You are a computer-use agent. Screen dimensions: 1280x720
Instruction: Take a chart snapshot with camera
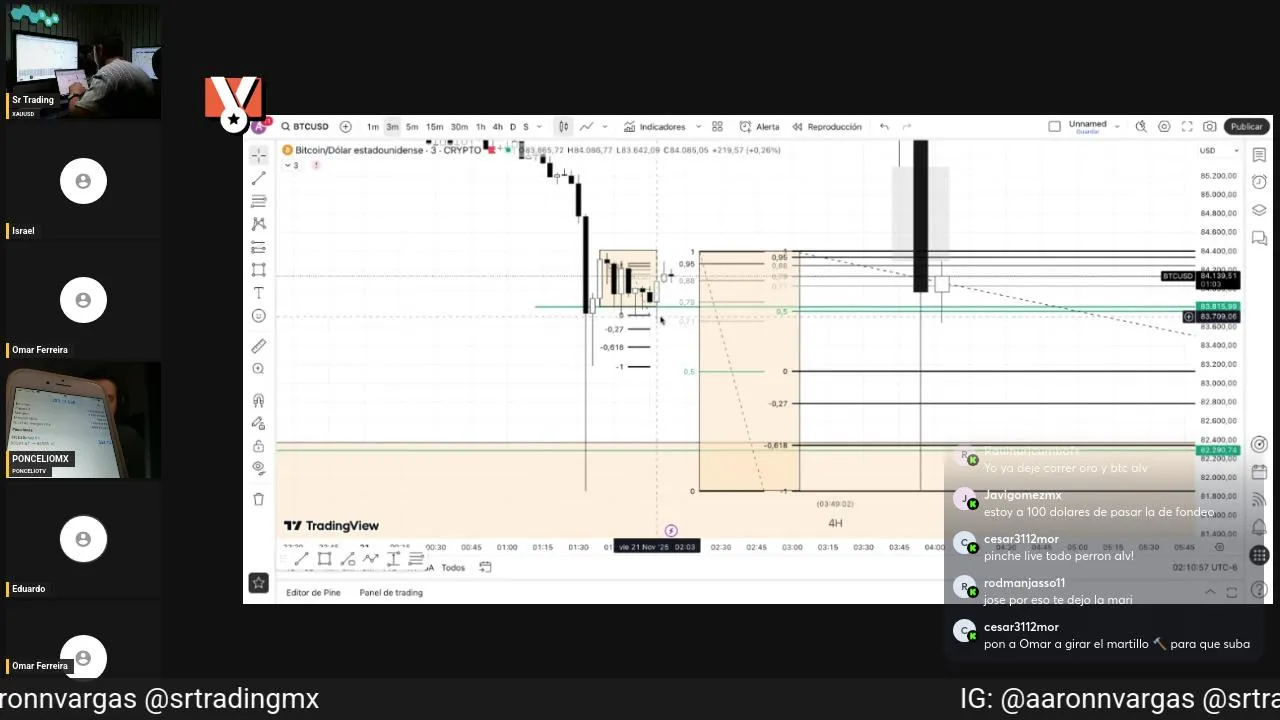1210,127
